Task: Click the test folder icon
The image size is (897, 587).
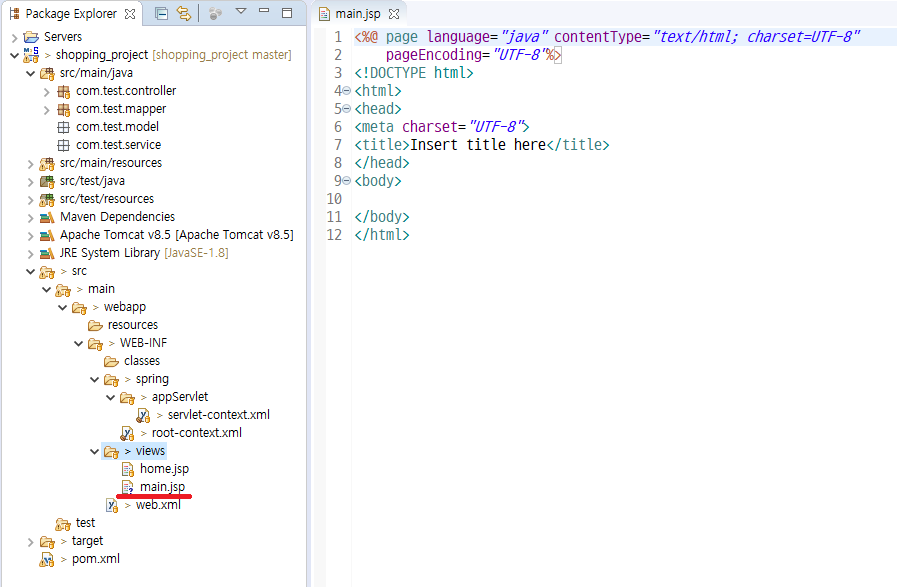Action: (62, 523)
